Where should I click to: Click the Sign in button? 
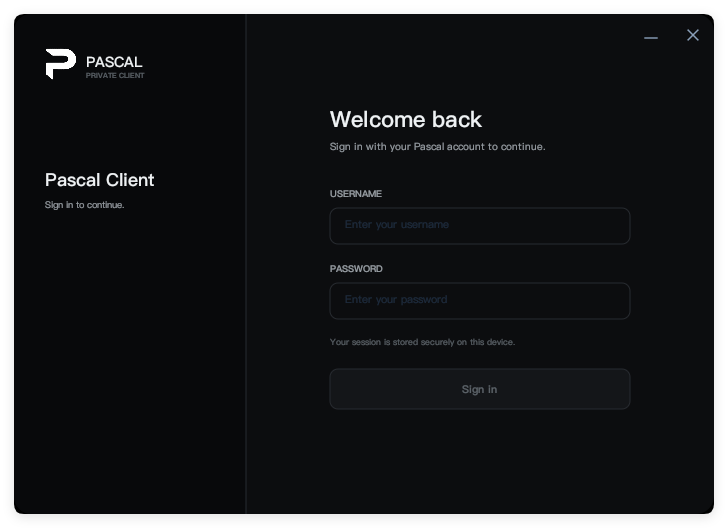coord(480,389)
